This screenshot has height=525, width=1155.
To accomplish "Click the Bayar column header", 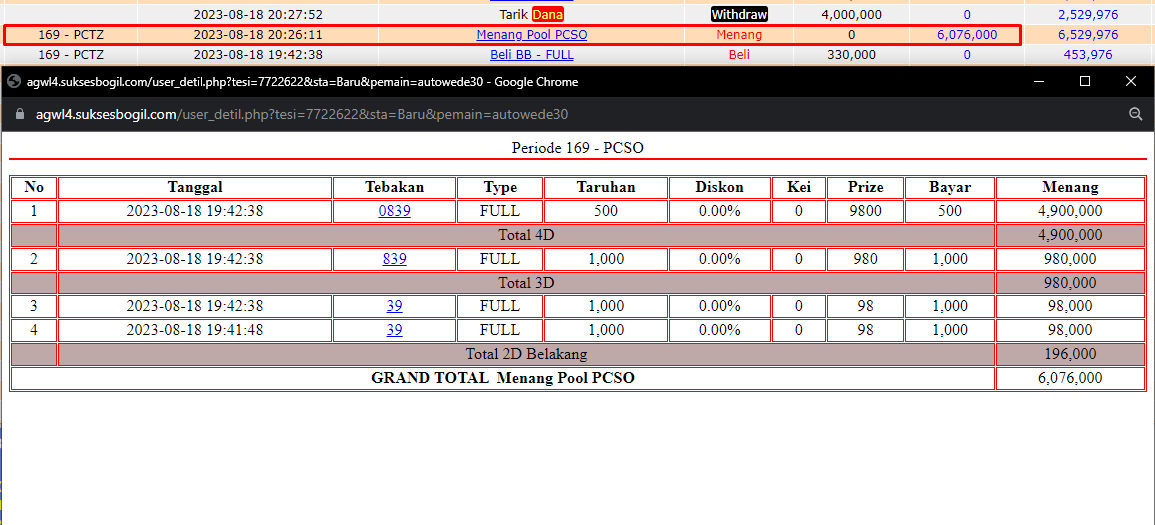I will coord(950,188).
